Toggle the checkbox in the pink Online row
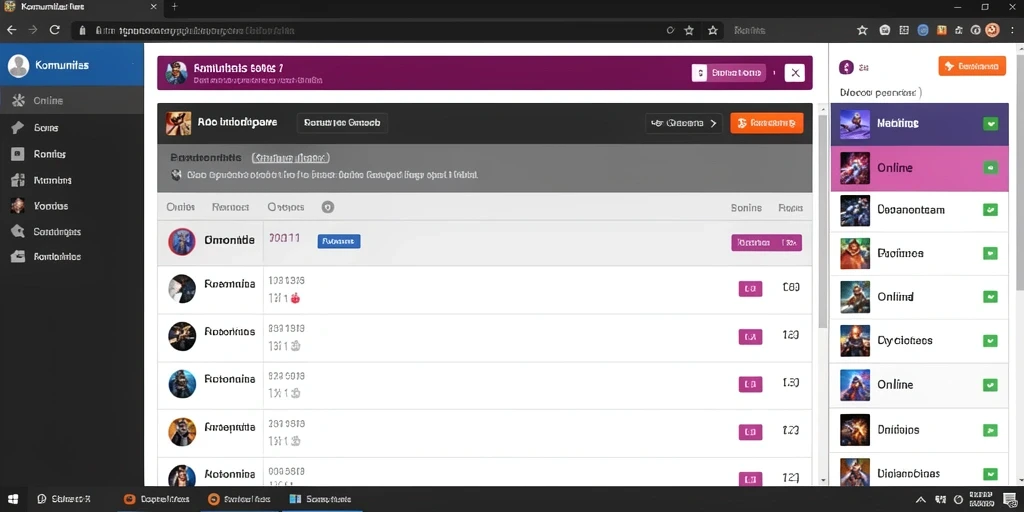 (x=991, y=168)
